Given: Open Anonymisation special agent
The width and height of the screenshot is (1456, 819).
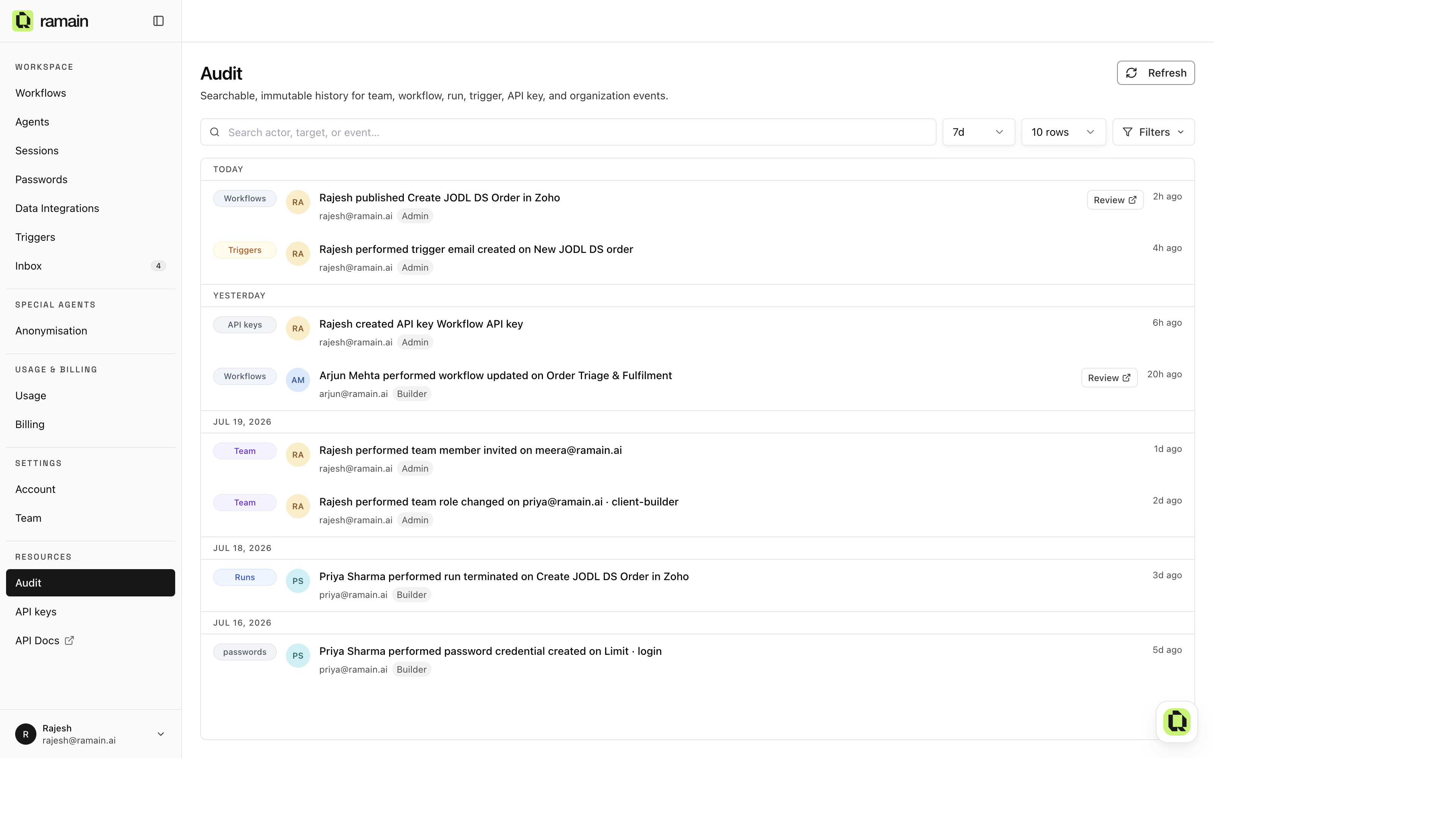Looking at the screenshot, I should tap(91, 331).
